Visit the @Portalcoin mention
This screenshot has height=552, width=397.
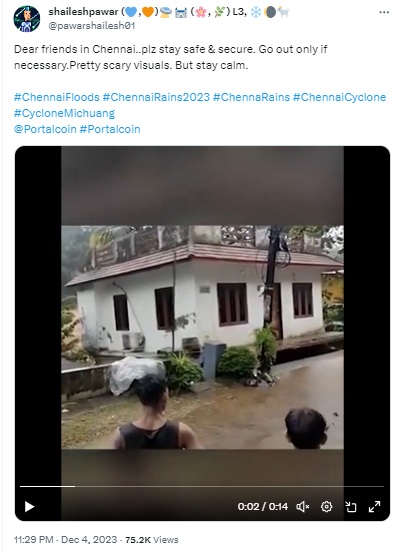[x=45, y=129]
